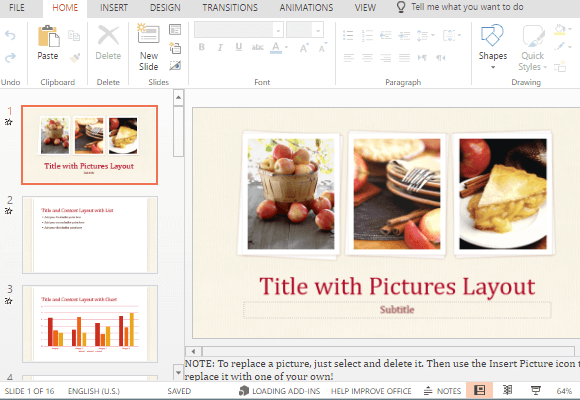The image size is (580, 400).
Task: Click the Paste clipboard icon
Action: (x=48, y=36)
